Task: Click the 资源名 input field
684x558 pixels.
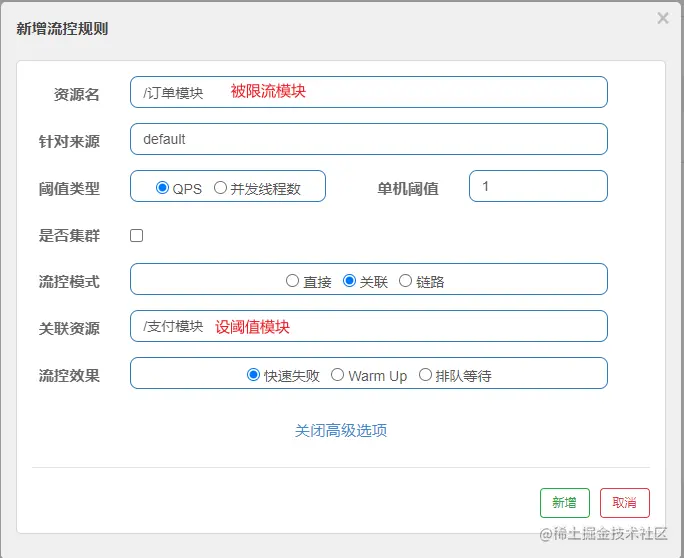Action: pyautogui.click(x=369, y=92)
